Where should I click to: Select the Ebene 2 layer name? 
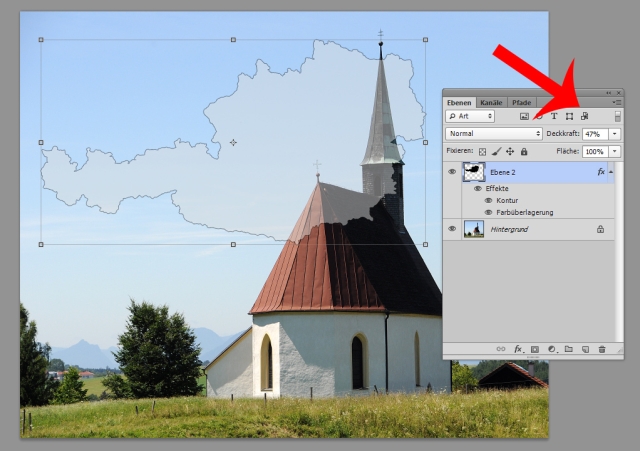502,172
